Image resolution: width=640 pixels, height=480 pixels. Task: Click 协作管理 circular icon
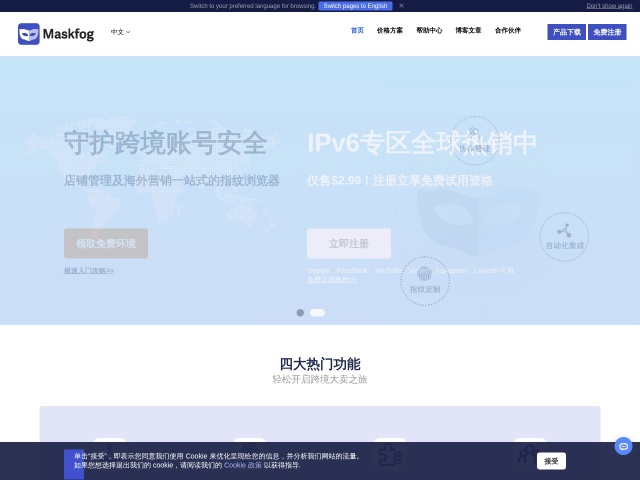tap(474, 140)
